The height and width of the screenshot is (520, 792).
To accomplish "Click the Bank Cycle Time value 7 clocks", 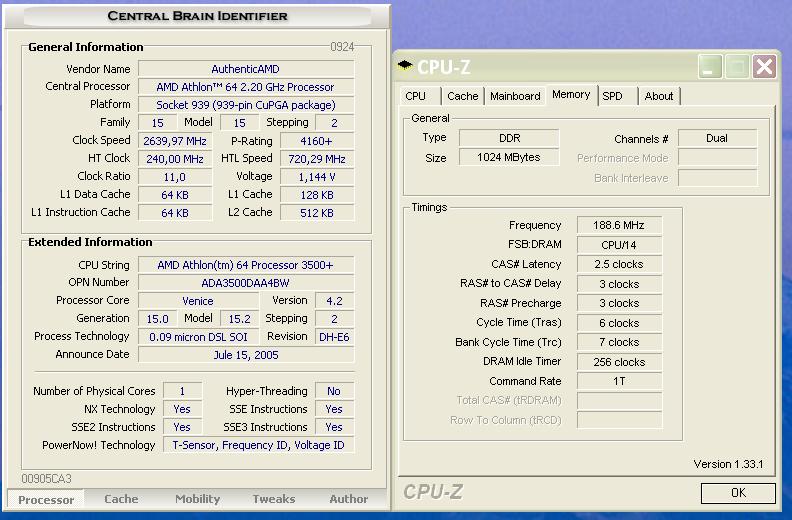I will coord(619,342).
